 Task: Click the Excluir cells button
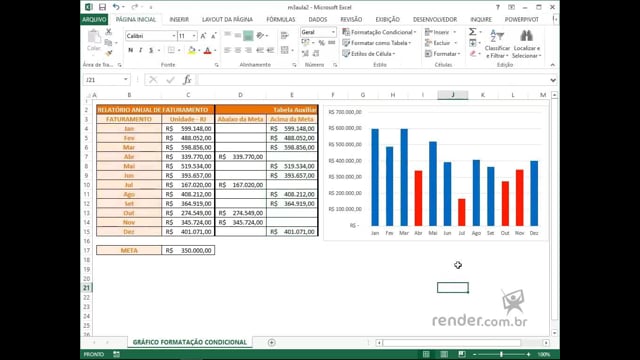click(x=441, y=42)
